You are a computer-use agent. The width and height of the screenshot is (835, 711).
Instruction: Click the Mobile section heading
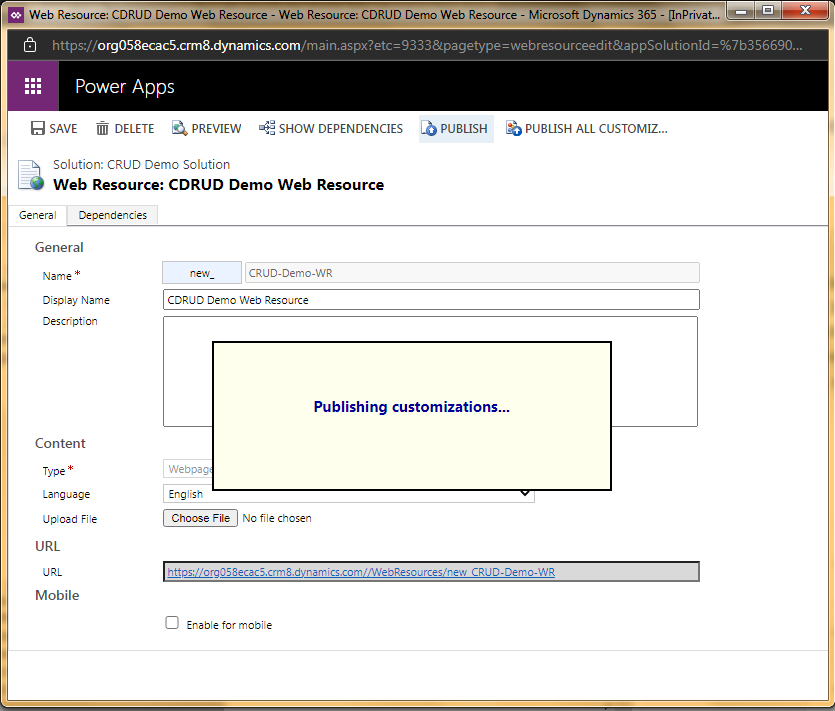57,595
